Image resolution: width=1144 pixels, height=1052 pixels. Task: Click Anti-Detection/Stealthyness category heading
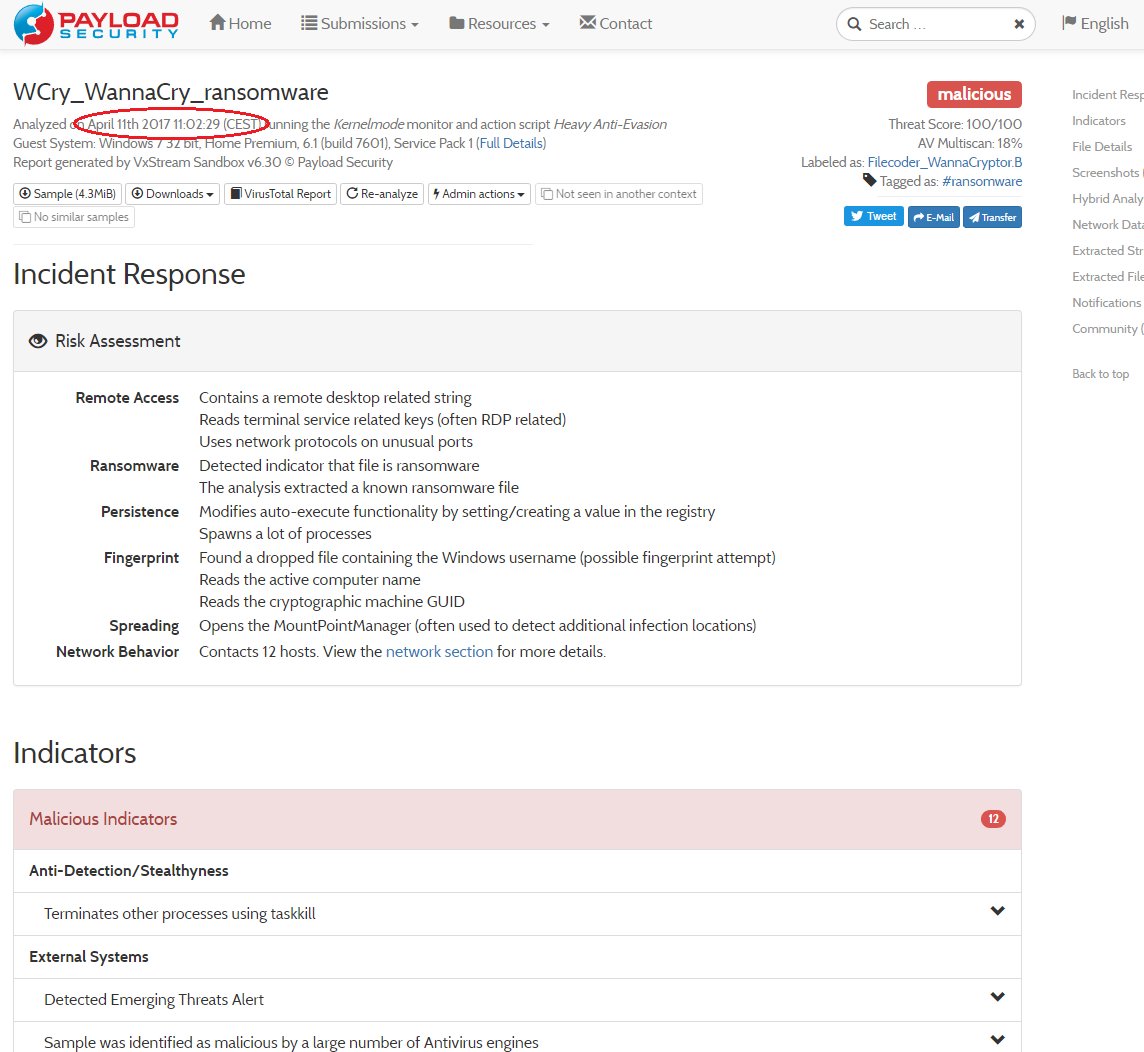[128, 870]
